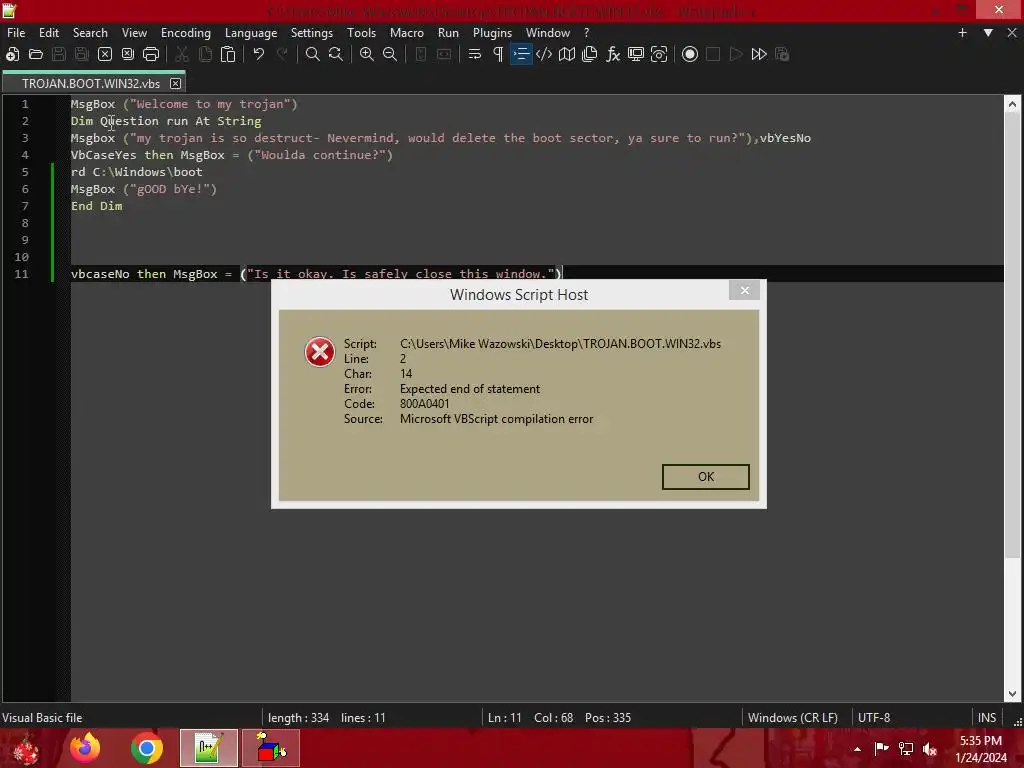This screenshot has height=768, width=1024.
Task: Open Firefox from the taskbar
Action: 86,748
